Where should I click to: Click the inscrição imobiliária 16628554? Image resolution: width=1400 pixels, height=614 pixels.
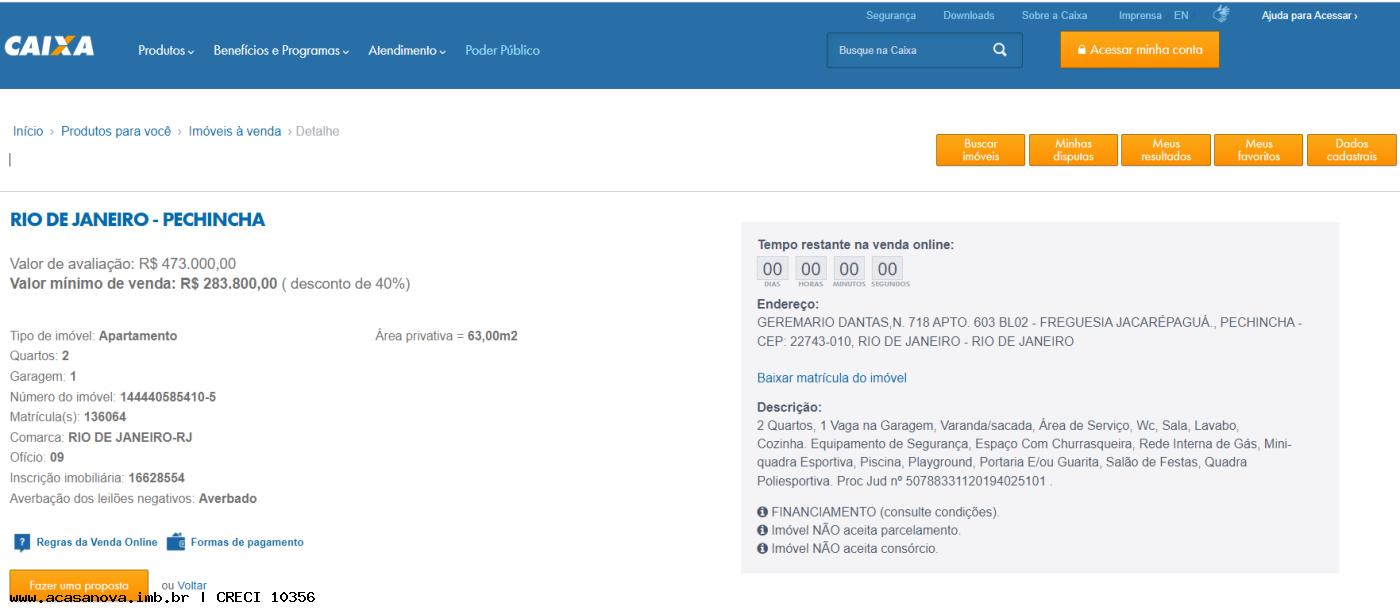click(156, 478)
